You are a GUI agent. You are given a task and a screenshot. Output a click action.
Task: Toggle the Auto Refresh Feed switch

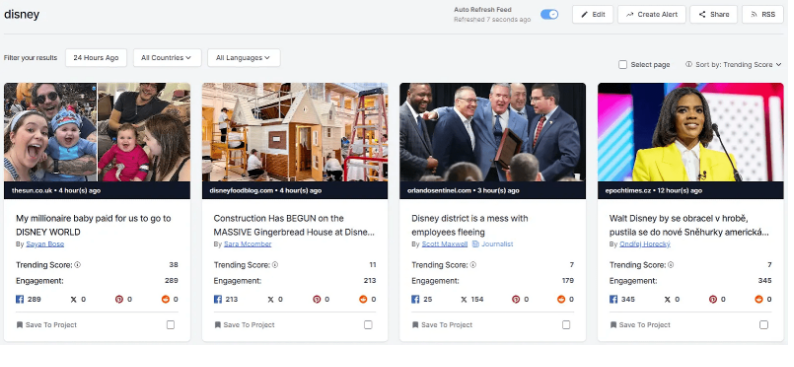(x=549, y=14)
